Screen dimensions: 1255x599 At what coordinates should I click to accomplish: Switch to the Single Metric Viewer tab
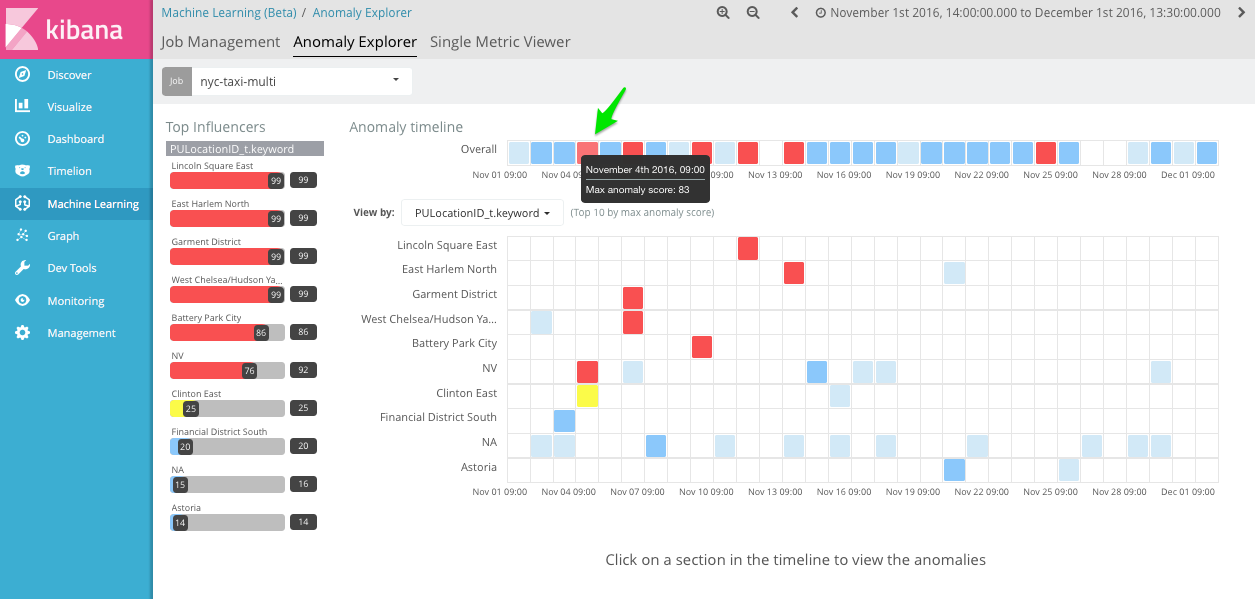pos(500,42)
